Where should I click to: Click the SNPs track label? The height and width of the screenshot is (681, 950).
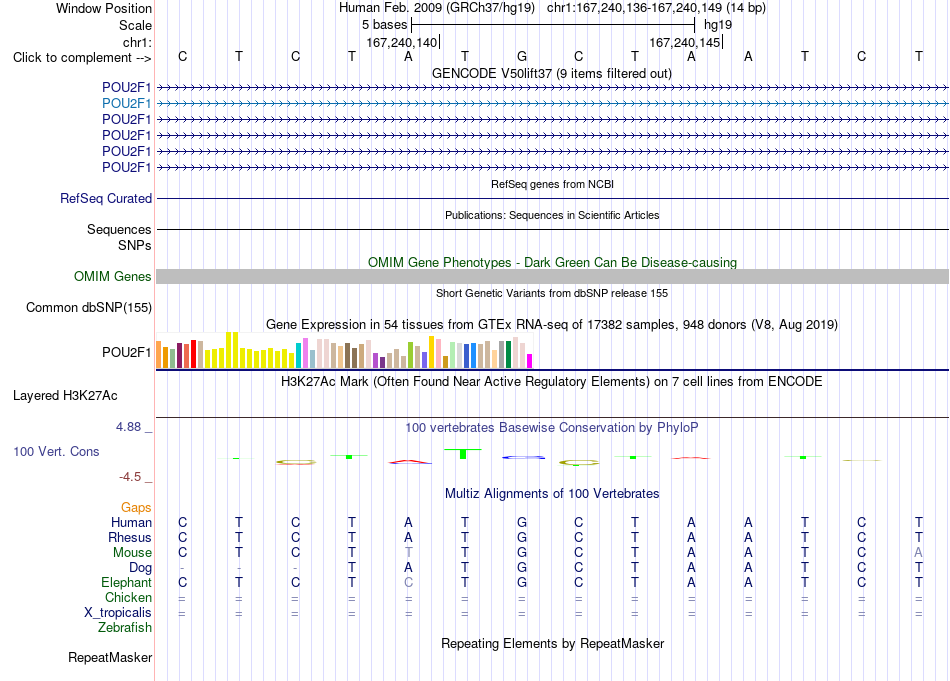pos(135,245)
